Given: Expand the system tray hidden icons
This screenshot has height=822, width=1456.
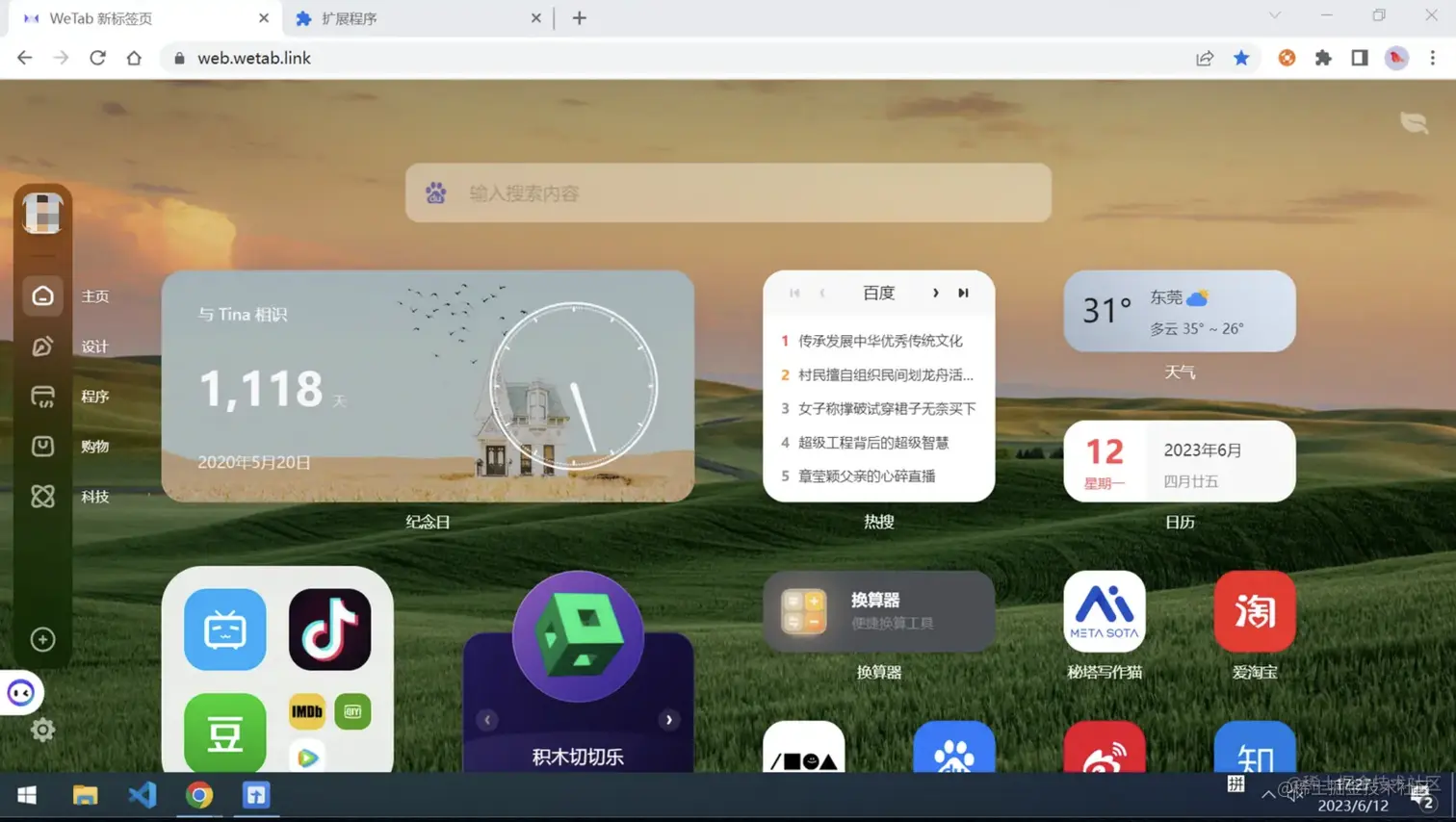Looking at the screenshot, I should coord(1268,794).
